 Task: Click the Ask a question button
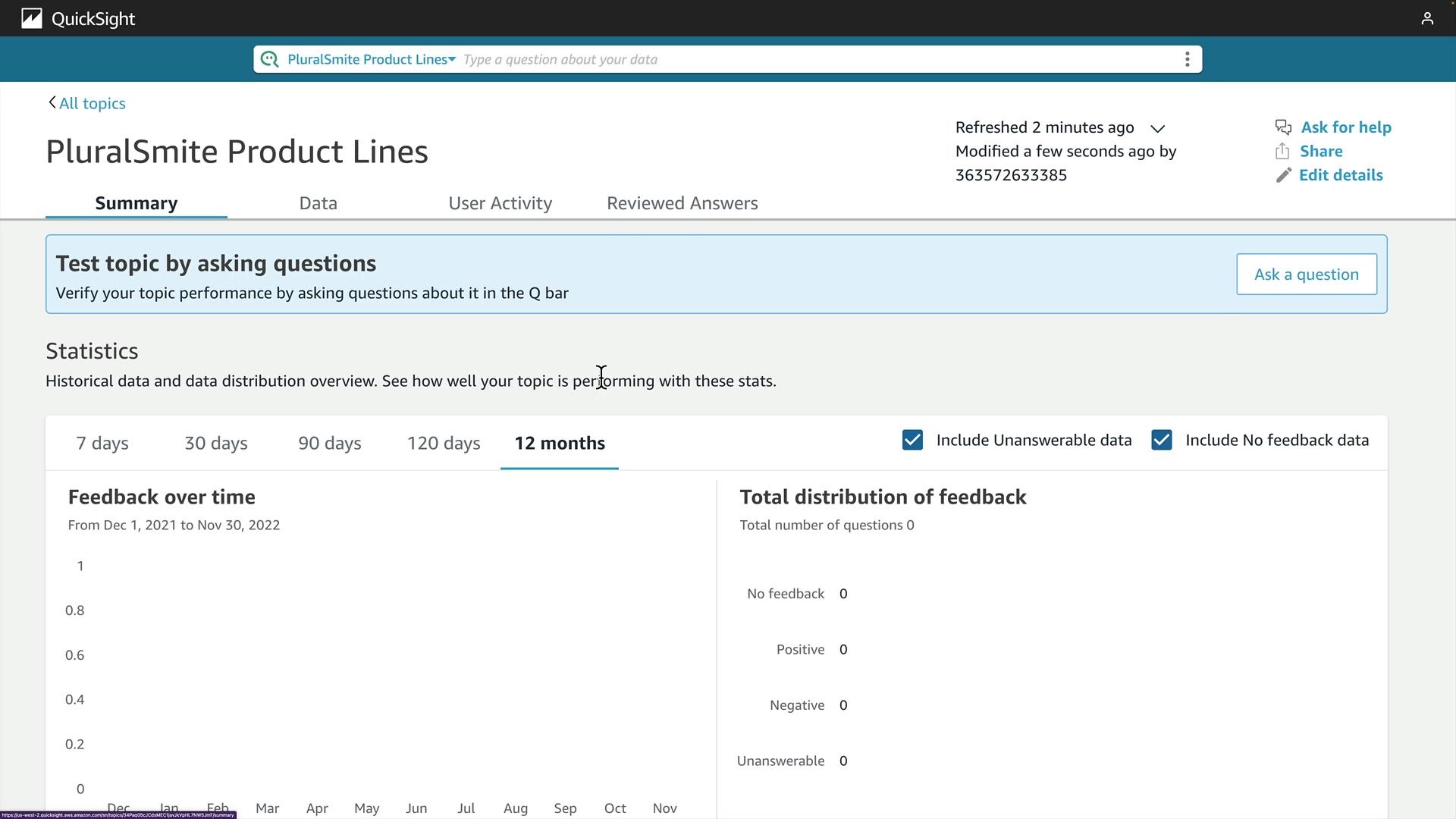(x=1306, y=275)
